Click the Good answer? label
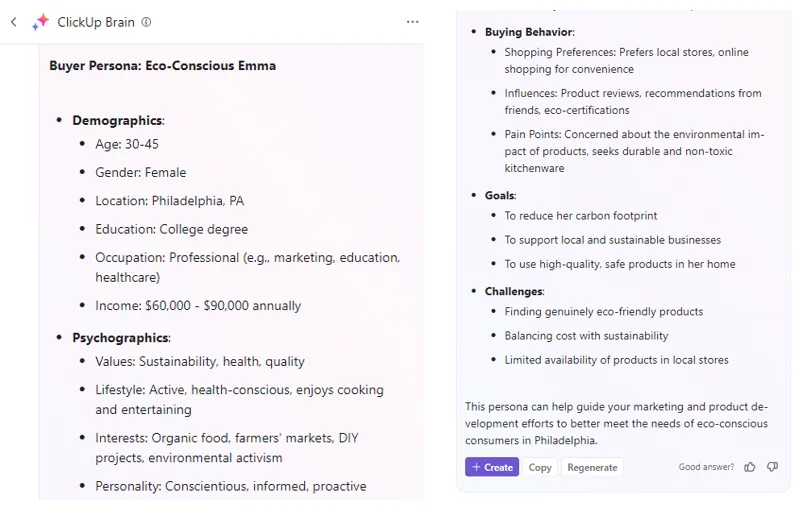This screenshot has width=800, height=509. [706, 467]
